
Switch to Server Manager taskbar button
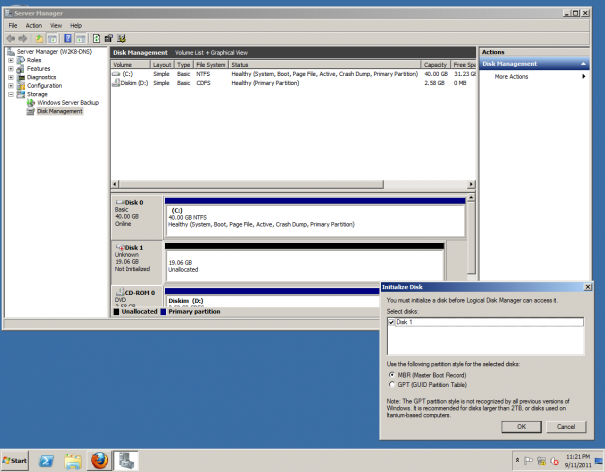pos(126,461)
